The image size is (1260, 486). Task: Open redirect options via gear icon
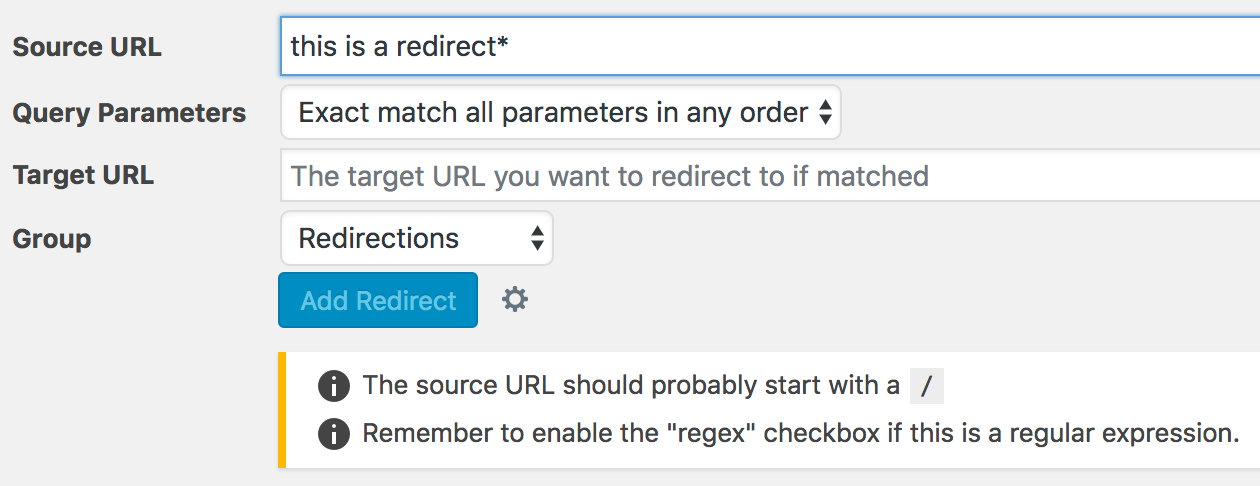[515, 299]
